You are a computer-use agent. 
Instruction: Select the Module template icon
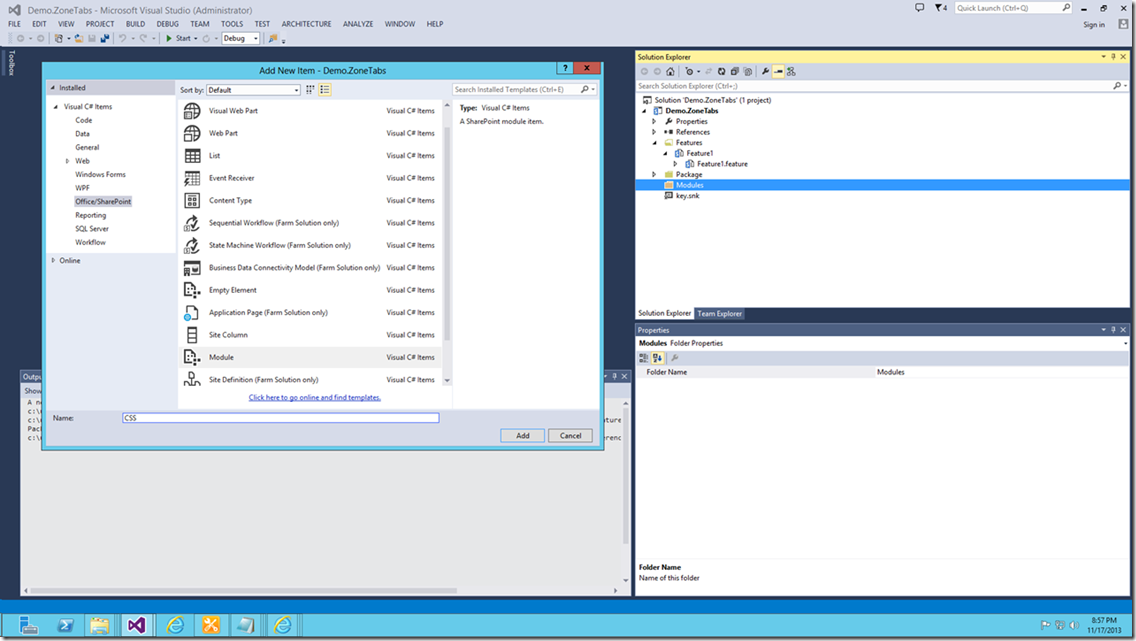(192, 357)
